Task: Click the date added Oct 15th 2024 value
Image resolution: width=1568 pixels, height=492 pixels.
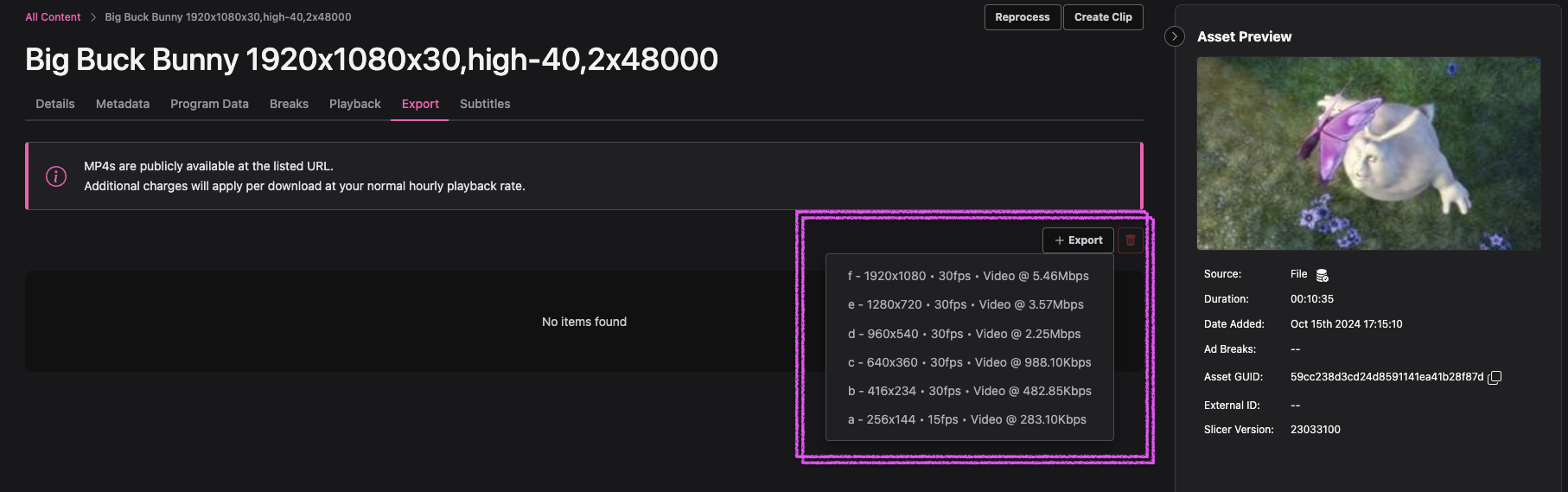Action: (x=1346, y=324)
